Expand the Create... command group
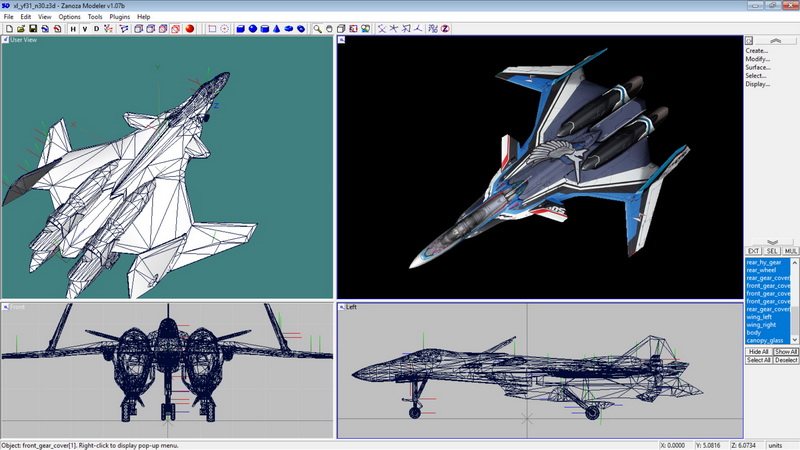The width and height of the screenshot is (800, 450). (757, 51)
